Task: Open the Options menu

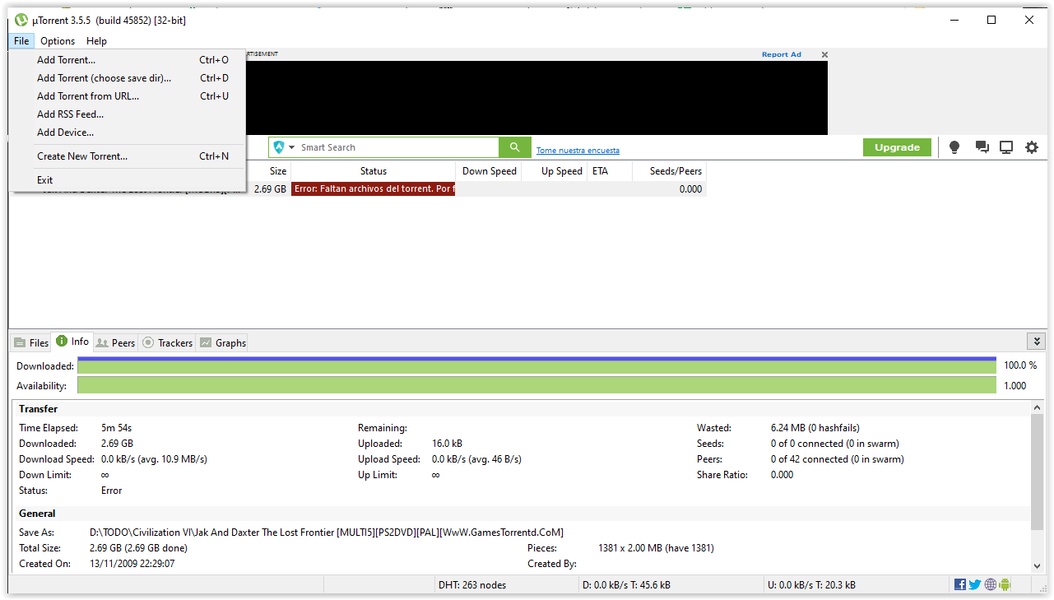Action: (x=57, y=41)
